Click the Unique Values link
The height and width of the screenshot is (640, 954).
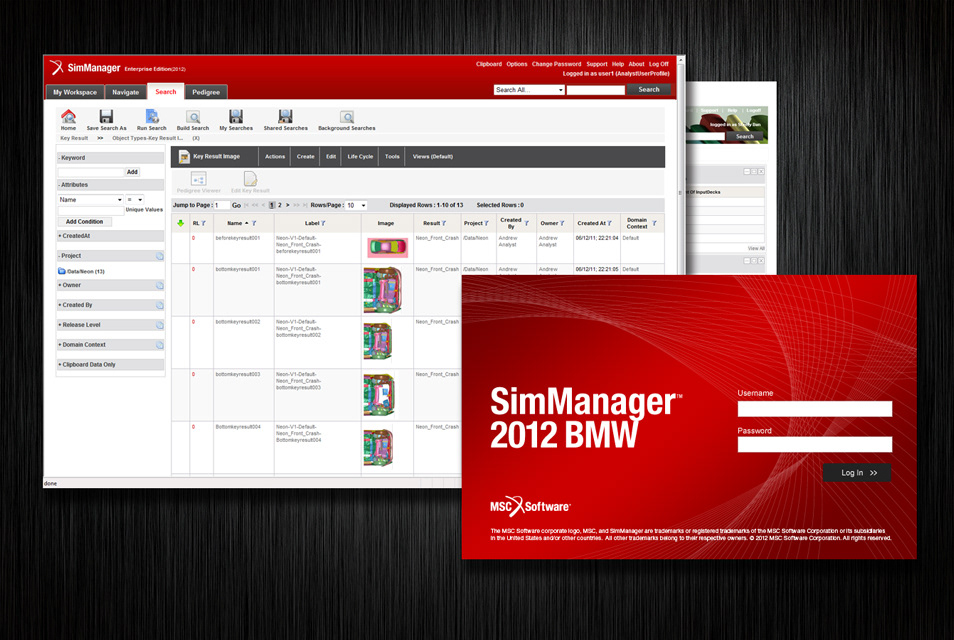(144, 210)
